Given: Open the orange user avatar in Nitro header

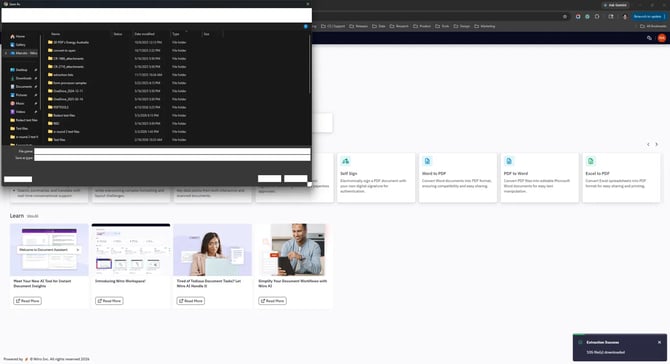Looking at the screenshot, I should coord(661,38).
